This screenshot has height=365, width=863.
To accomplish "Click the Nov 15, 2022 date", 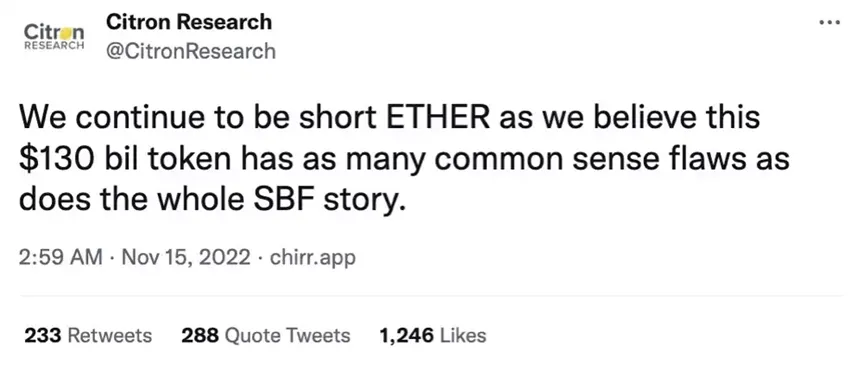I will point(186,257).
